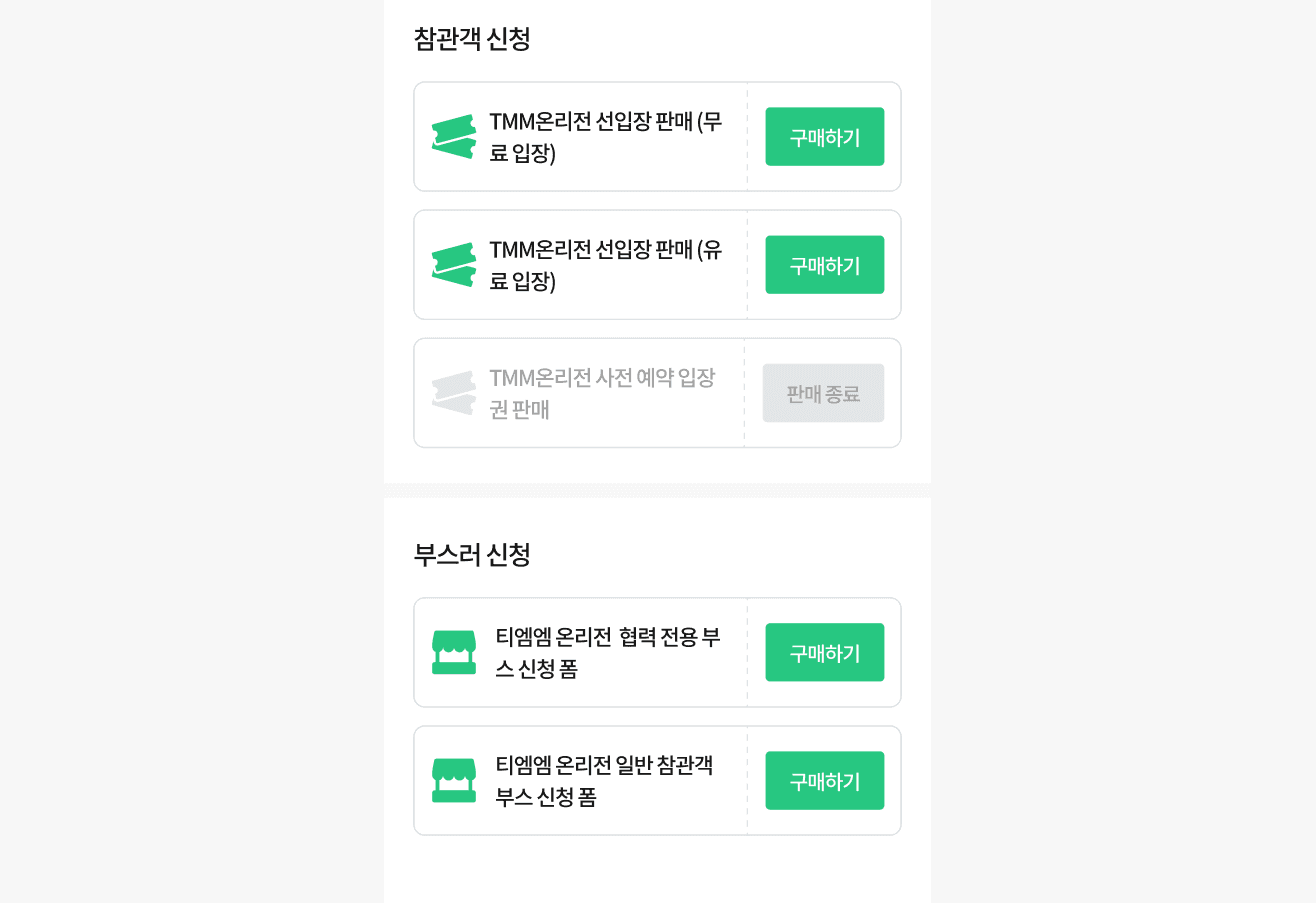Image resolution: width=1316 pixels, height=903 pixels.
Task: Click the 부스러 신청 section heading
Action: pos(472,554)
